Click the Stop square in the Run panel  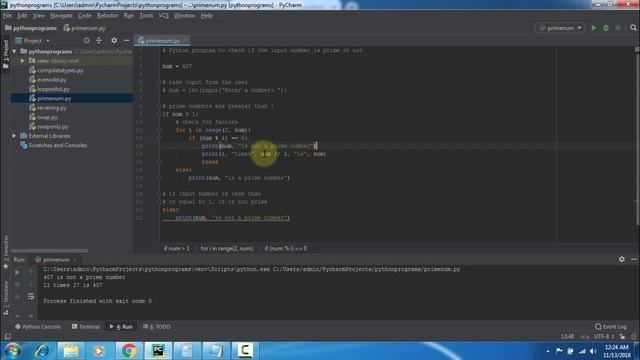pos(18,284)
